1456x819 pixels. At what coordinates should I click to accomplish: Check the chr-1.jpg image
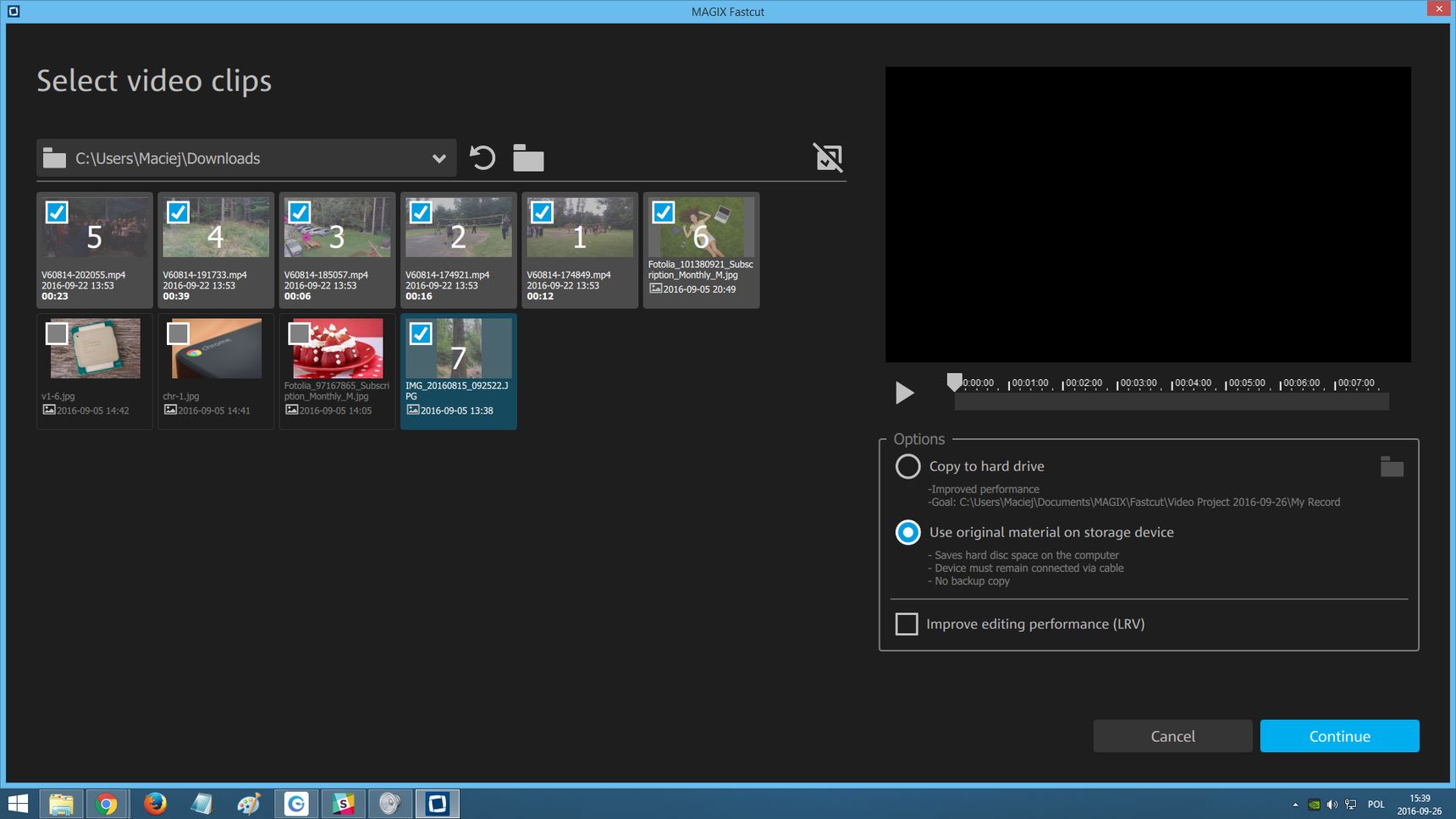coord(178,333)
